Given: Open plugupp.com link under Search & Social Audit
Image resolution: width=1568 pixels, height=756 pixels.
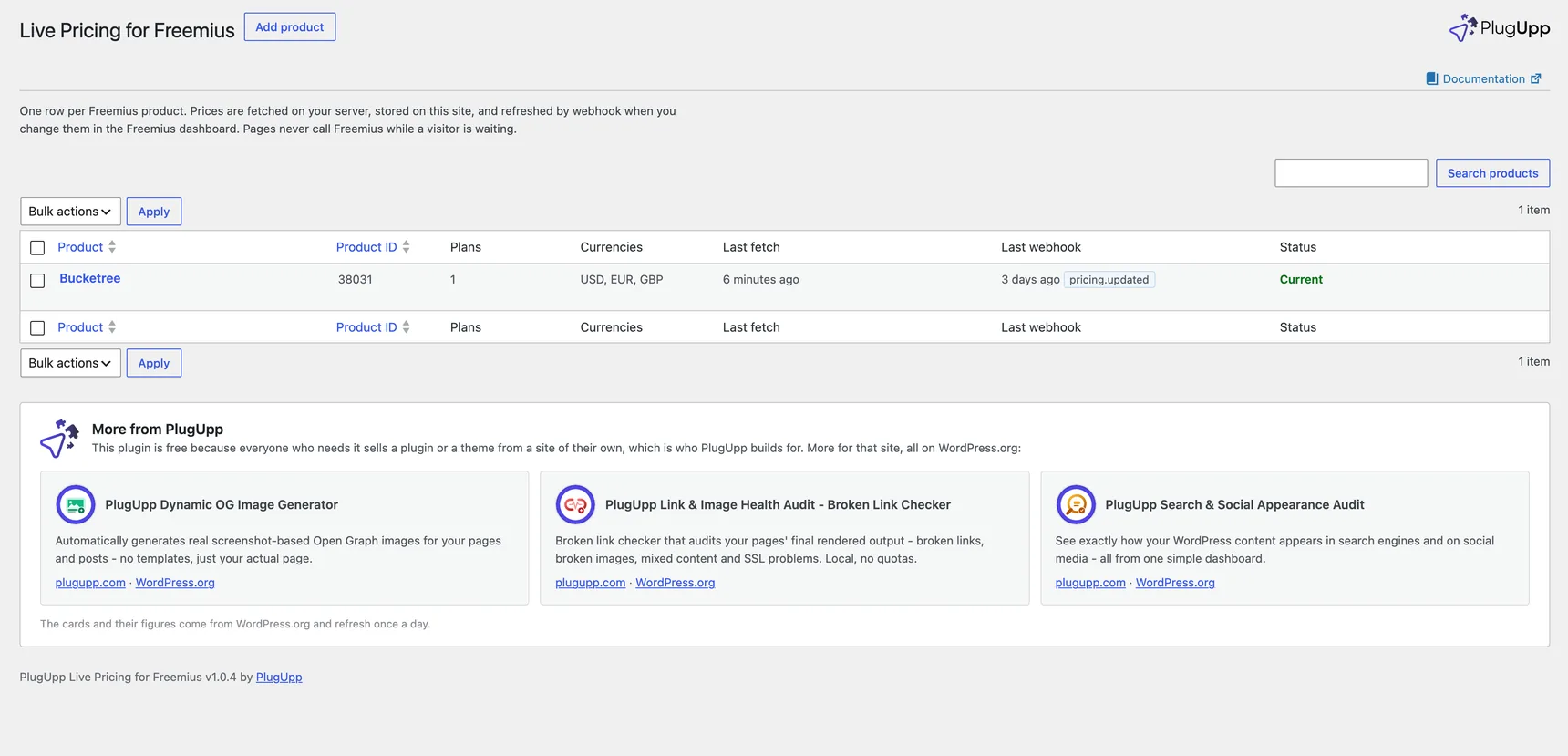Looking at the screenshot, I should click(1090, 583).
